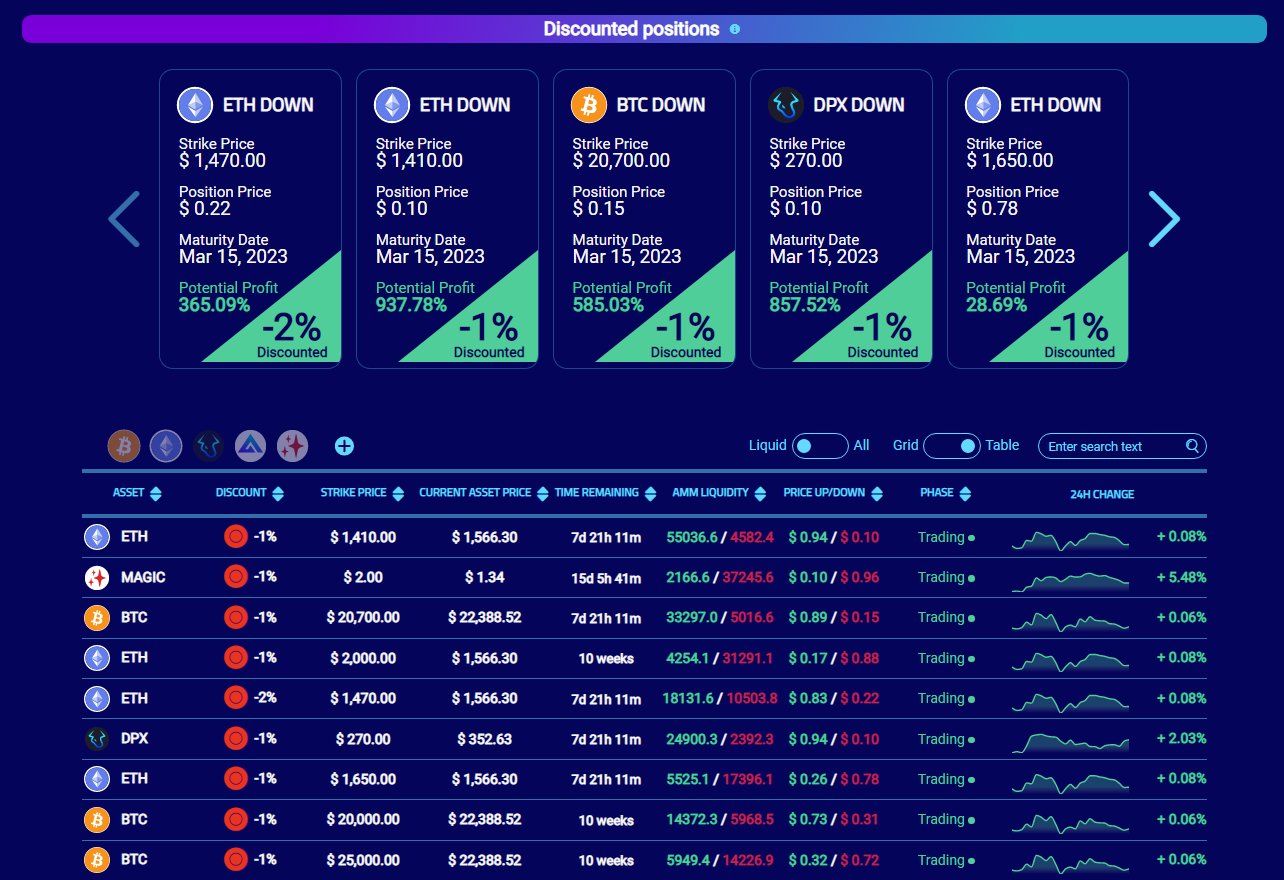
Task: Sort table by Phase column
Action: 945,493
